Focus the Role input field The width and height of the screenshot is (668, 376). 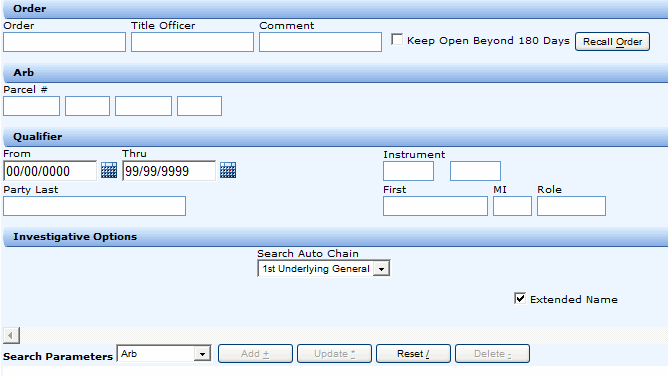coord(571,206)
